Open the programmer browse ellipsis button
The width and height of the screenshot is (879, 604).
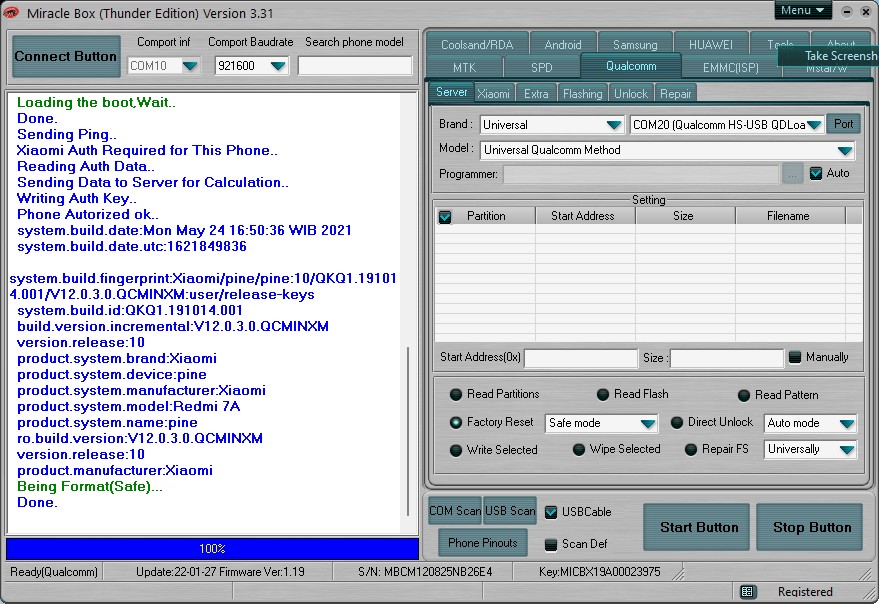pyautogui.click(x=792, y=174)
